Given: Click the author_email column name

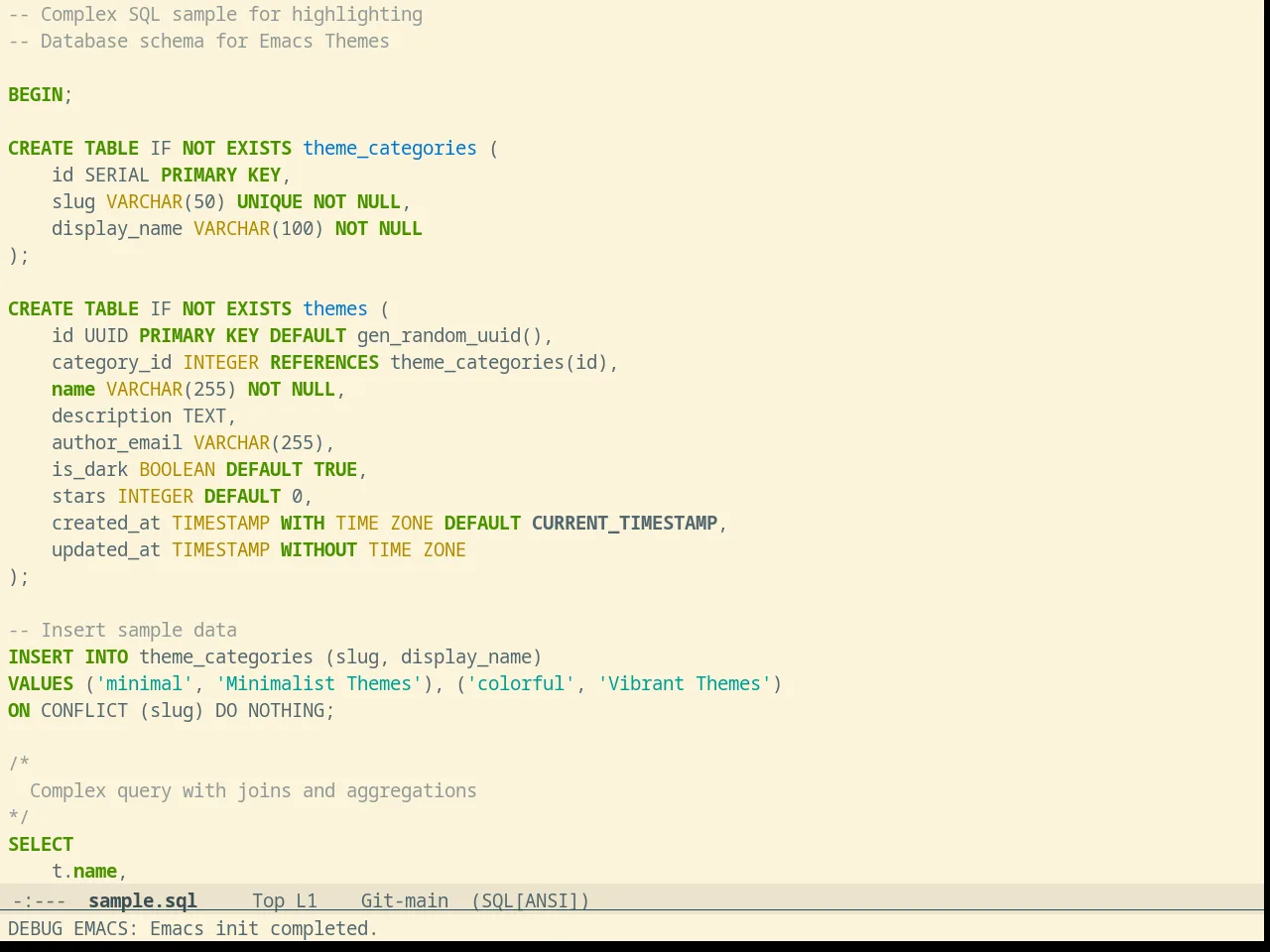Looking at the screenshot, I should click(117, 442).
